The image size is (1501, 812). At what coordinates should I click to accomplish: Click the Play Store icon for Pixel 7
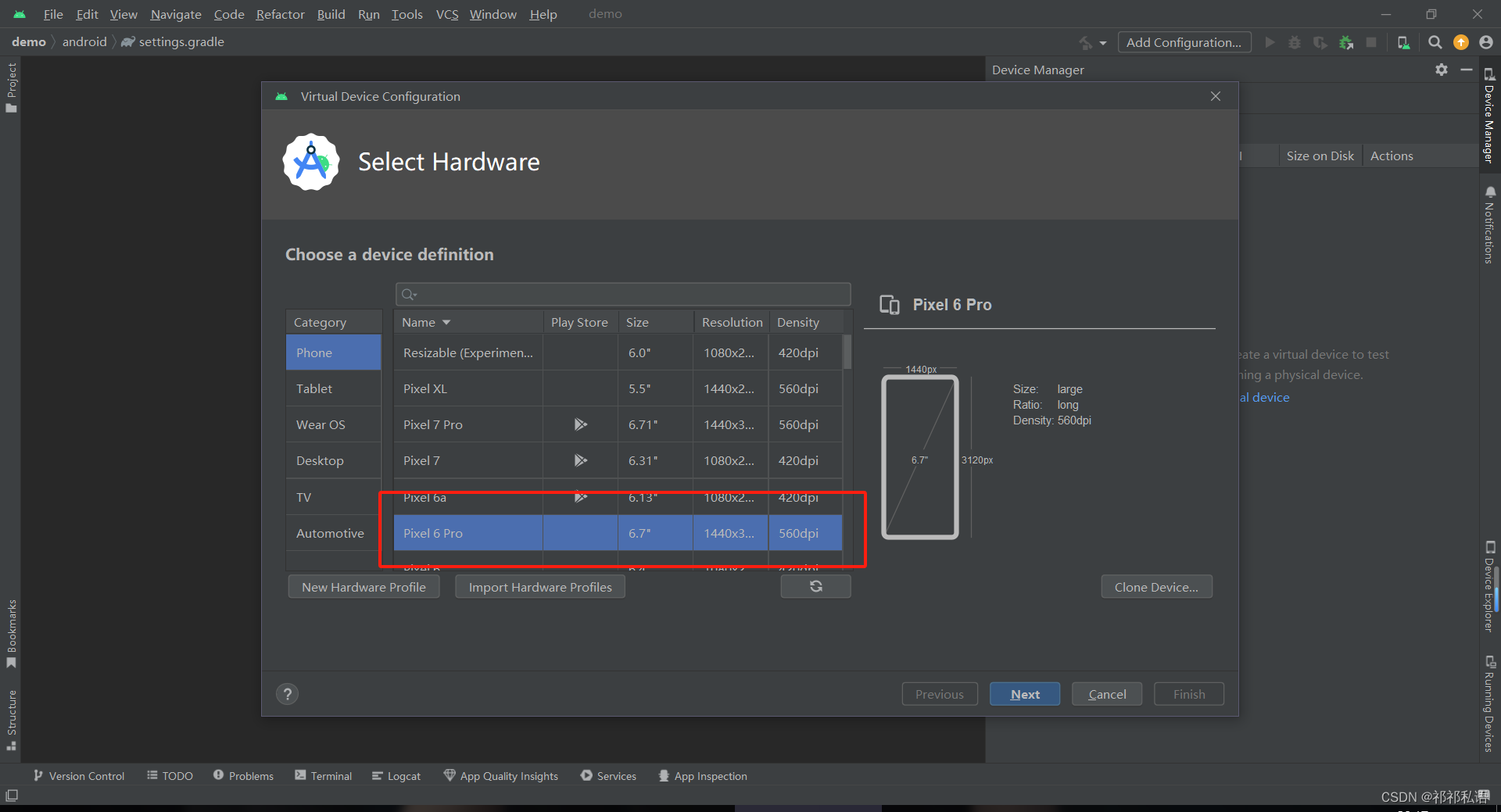(580, 460)
